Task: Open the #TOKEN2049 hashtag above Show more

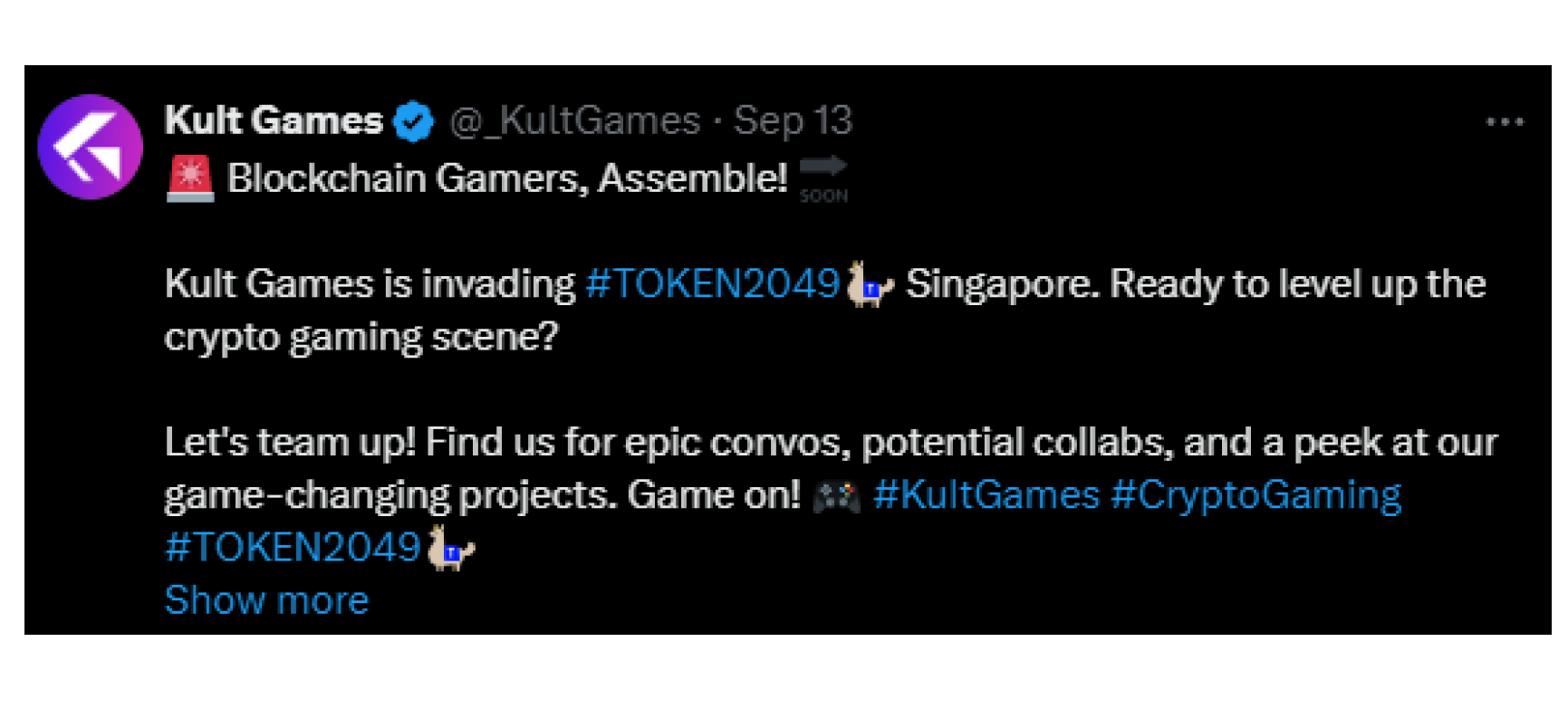Action: point(293,549)
